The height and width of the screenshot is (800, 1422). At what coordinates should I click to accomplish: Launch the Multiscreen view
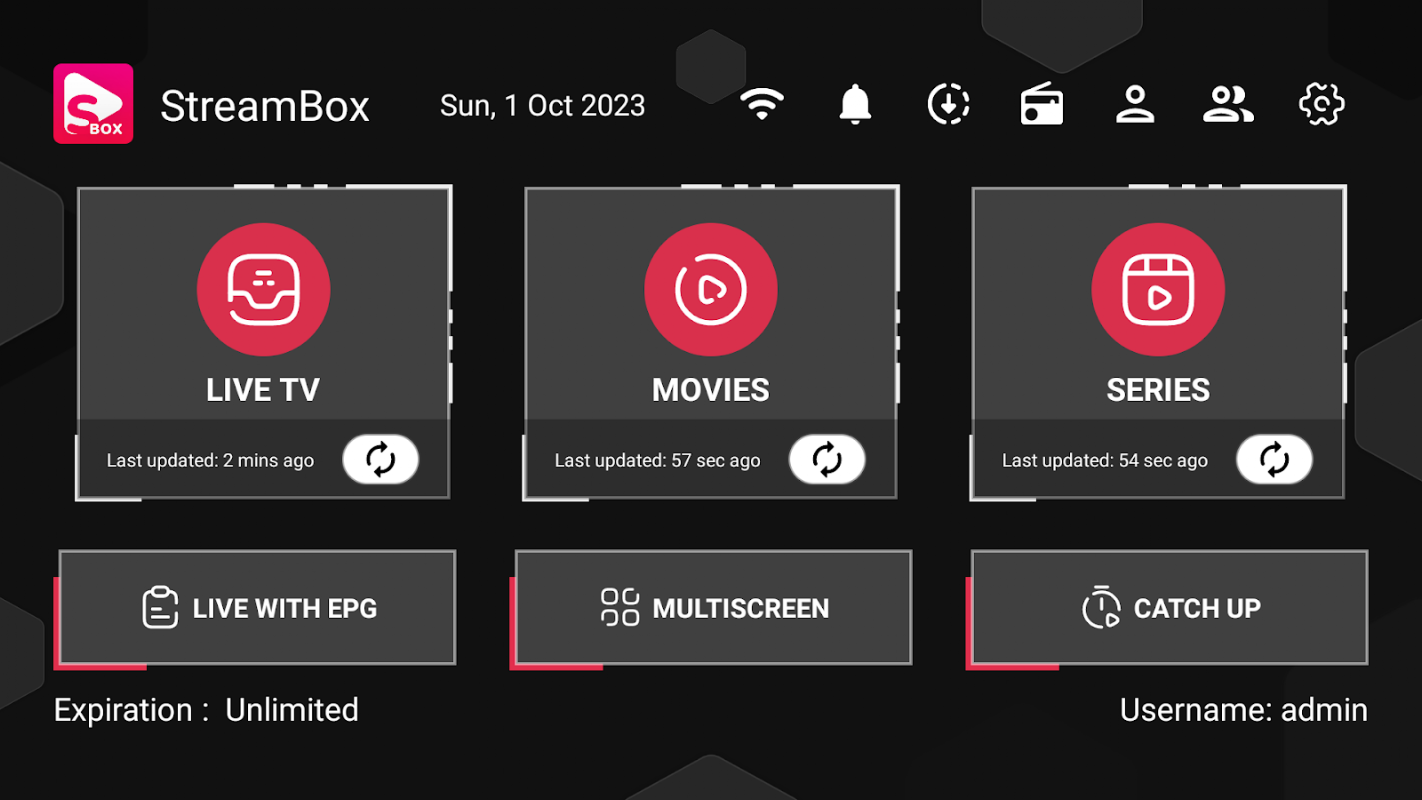(713, 608)
